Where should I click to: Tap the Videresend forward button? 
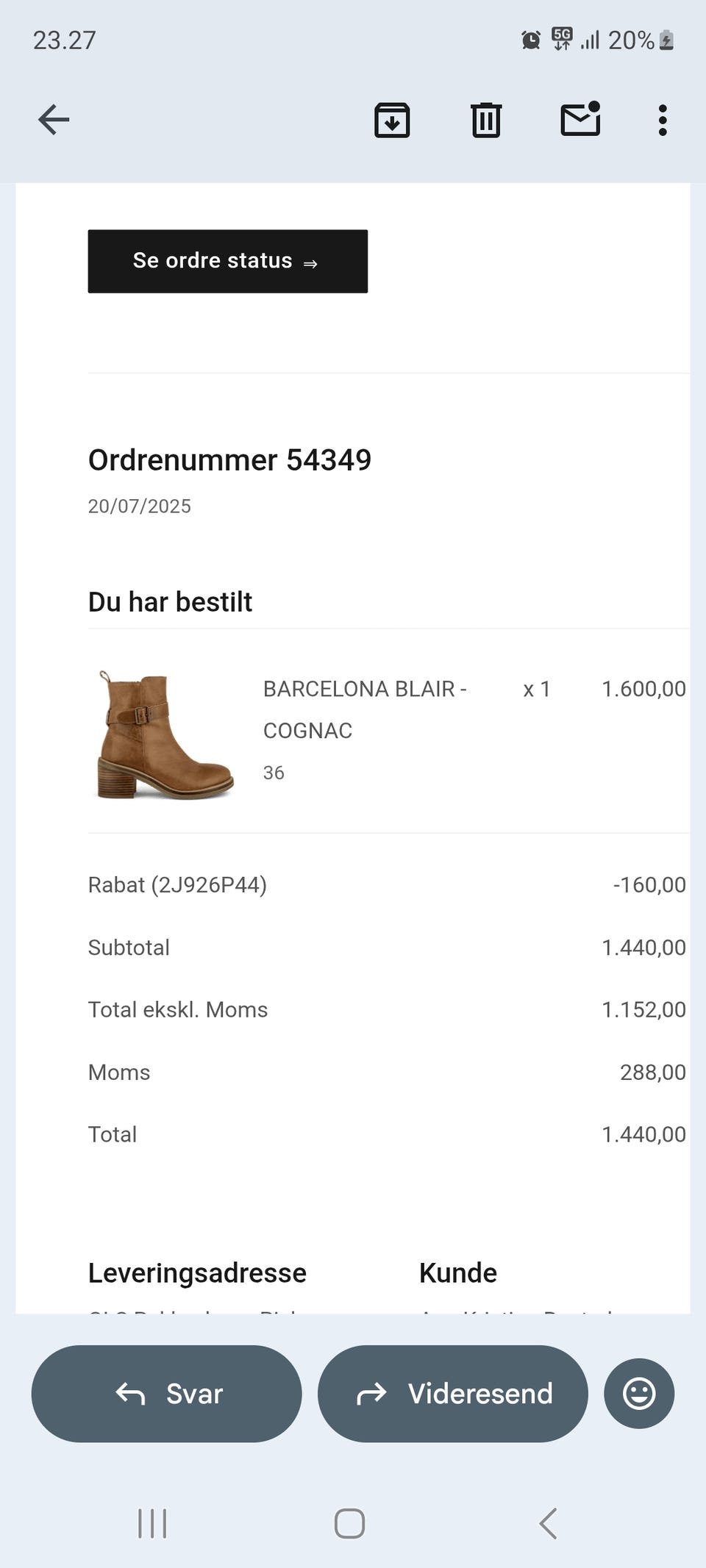tap(453, 1394)
